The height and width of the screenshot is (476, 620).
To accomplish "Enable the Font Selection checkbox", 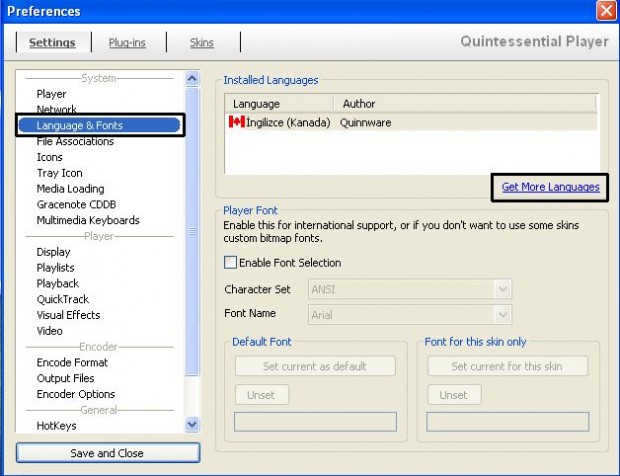I will (x=230, y=263).
